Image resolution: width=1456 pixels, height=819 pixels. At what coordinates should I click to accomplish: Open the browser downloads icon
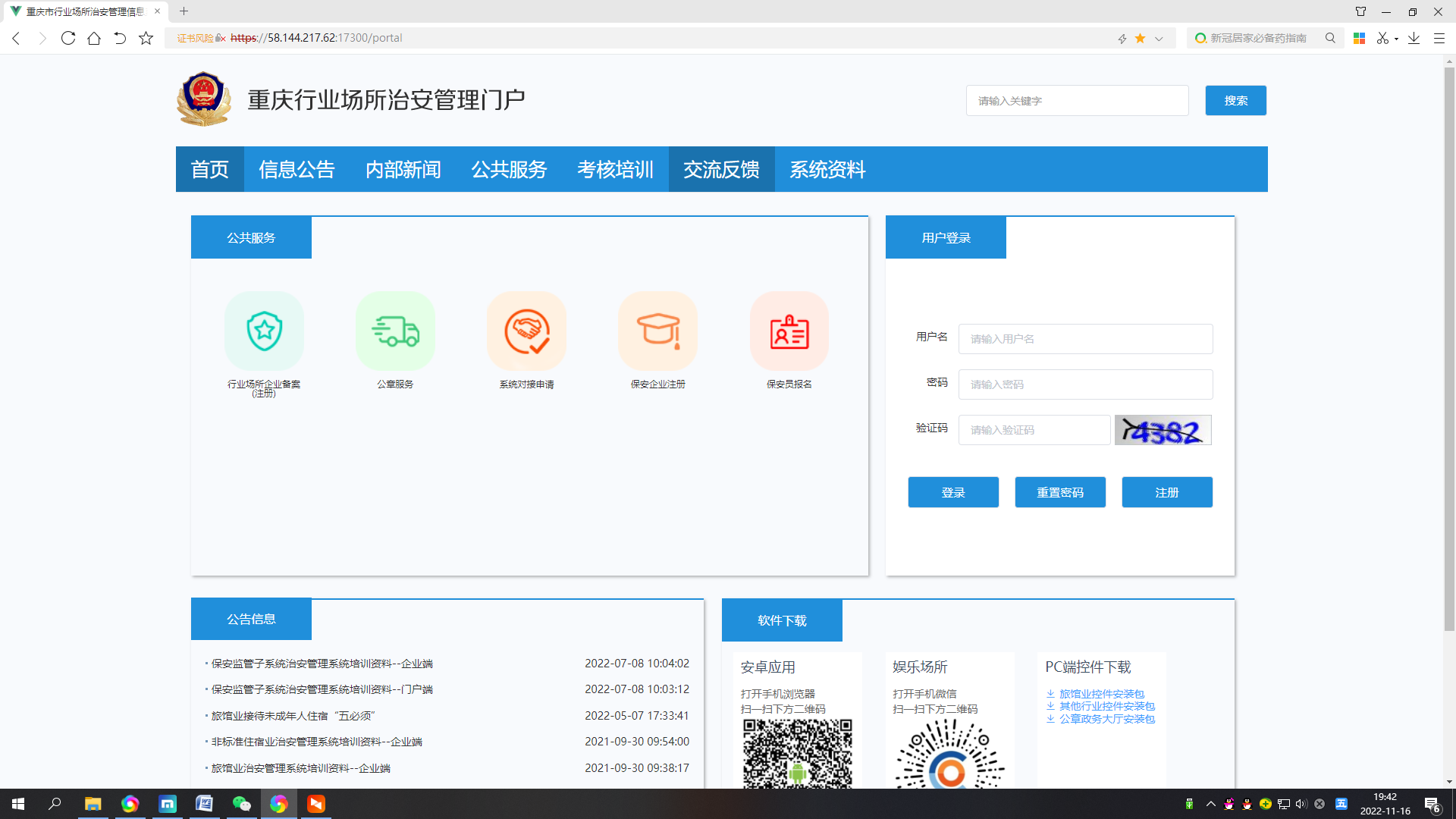(x=1414, y=38)
